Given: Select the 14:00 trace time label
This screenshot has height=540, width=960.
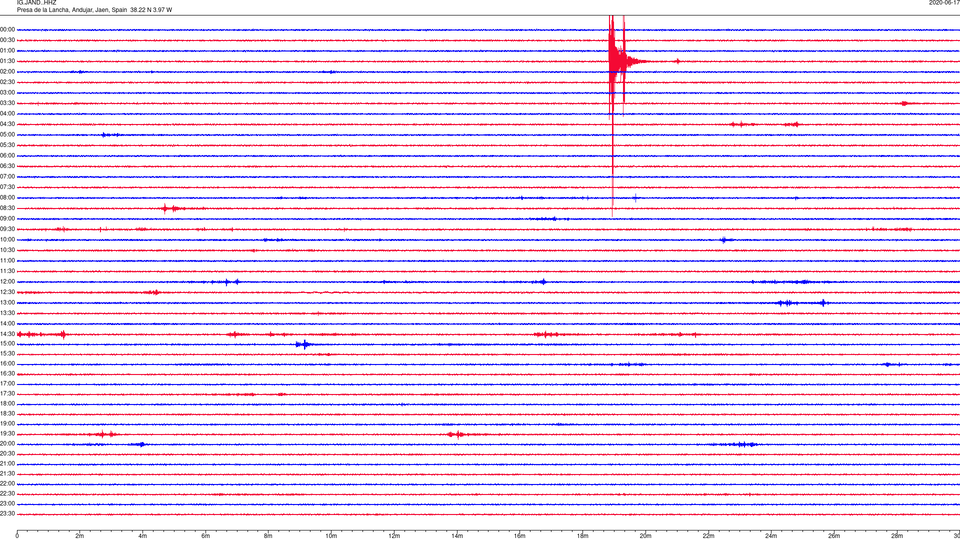Looking at the screenshot, I should (x=7, y=323).
